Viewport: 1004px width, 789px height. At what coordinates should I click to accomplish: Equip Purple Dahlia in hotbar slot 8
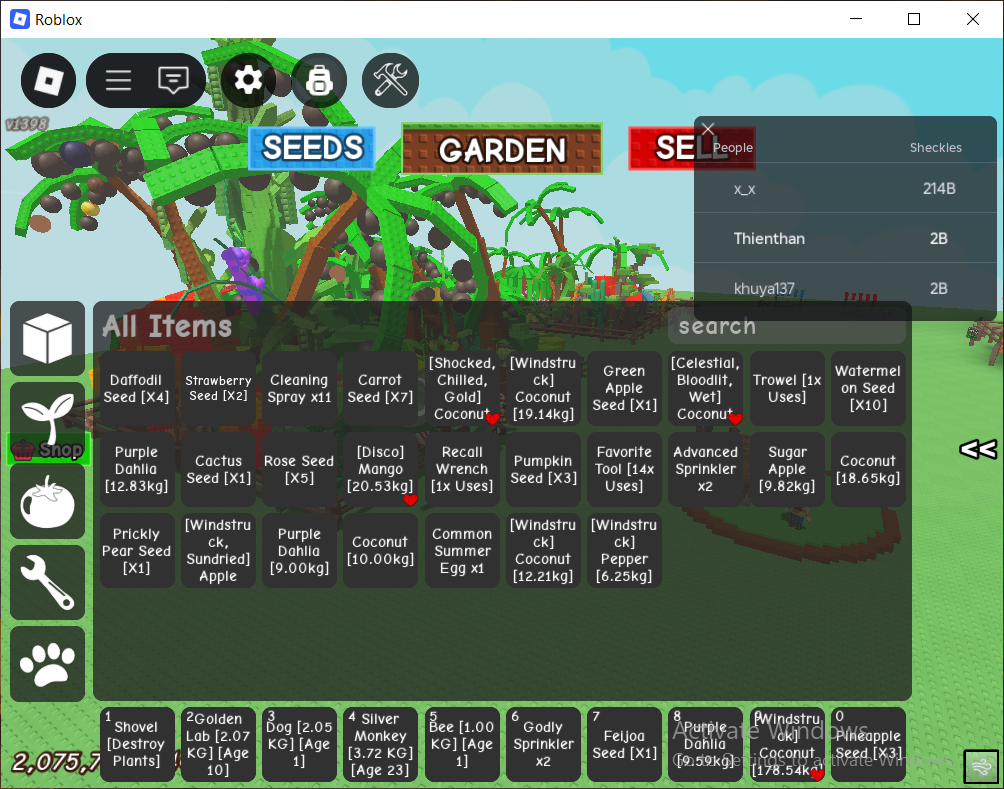(x=705, y=744)
